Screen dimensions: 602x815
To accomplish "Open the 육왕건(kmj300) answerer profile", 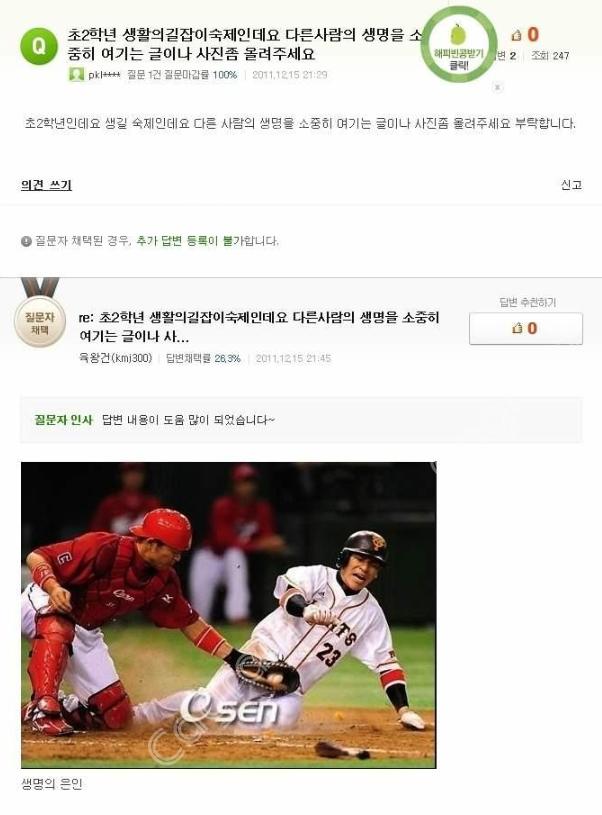I will point(115,358).
